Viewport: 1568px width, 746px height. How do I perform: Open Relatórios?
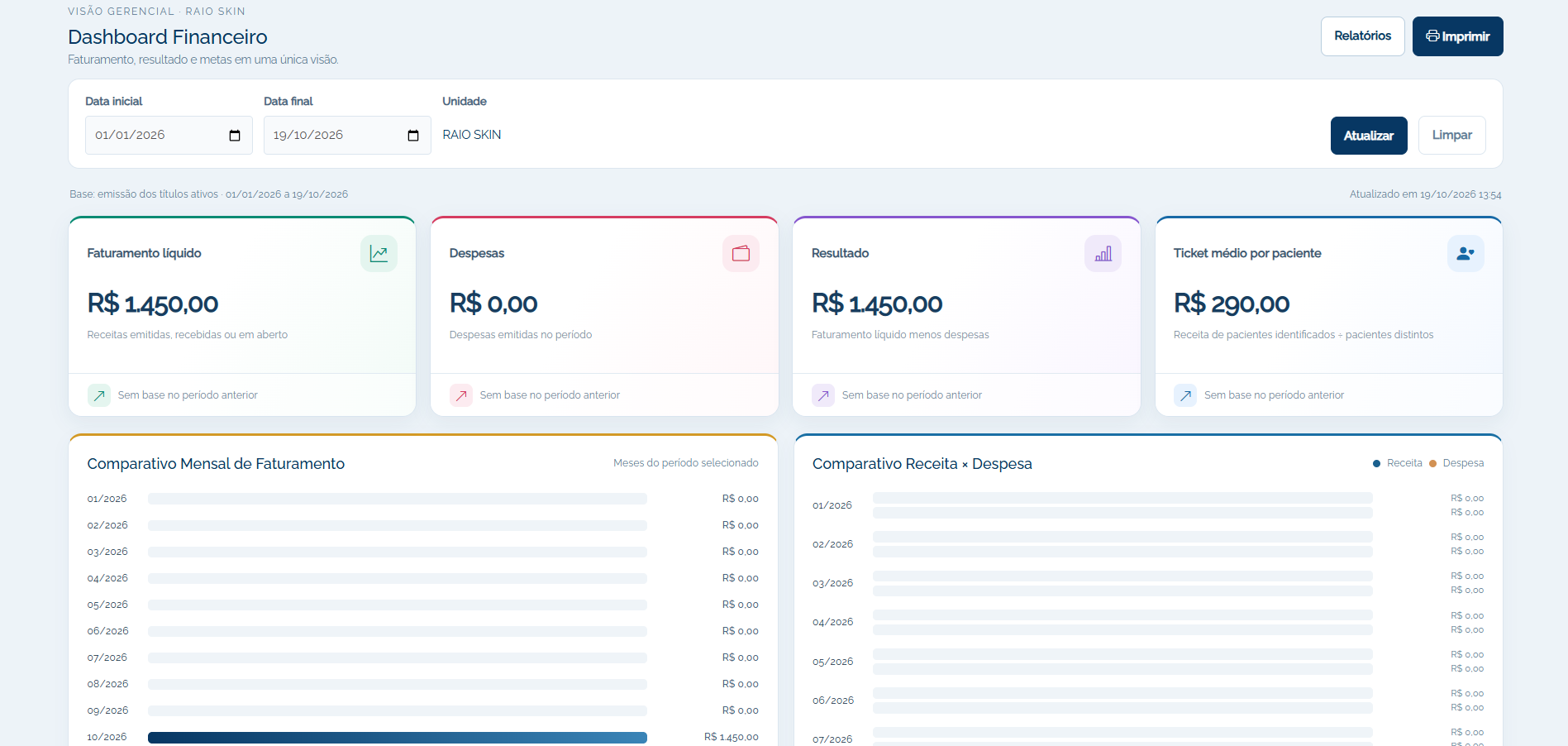pos(1363,36)
